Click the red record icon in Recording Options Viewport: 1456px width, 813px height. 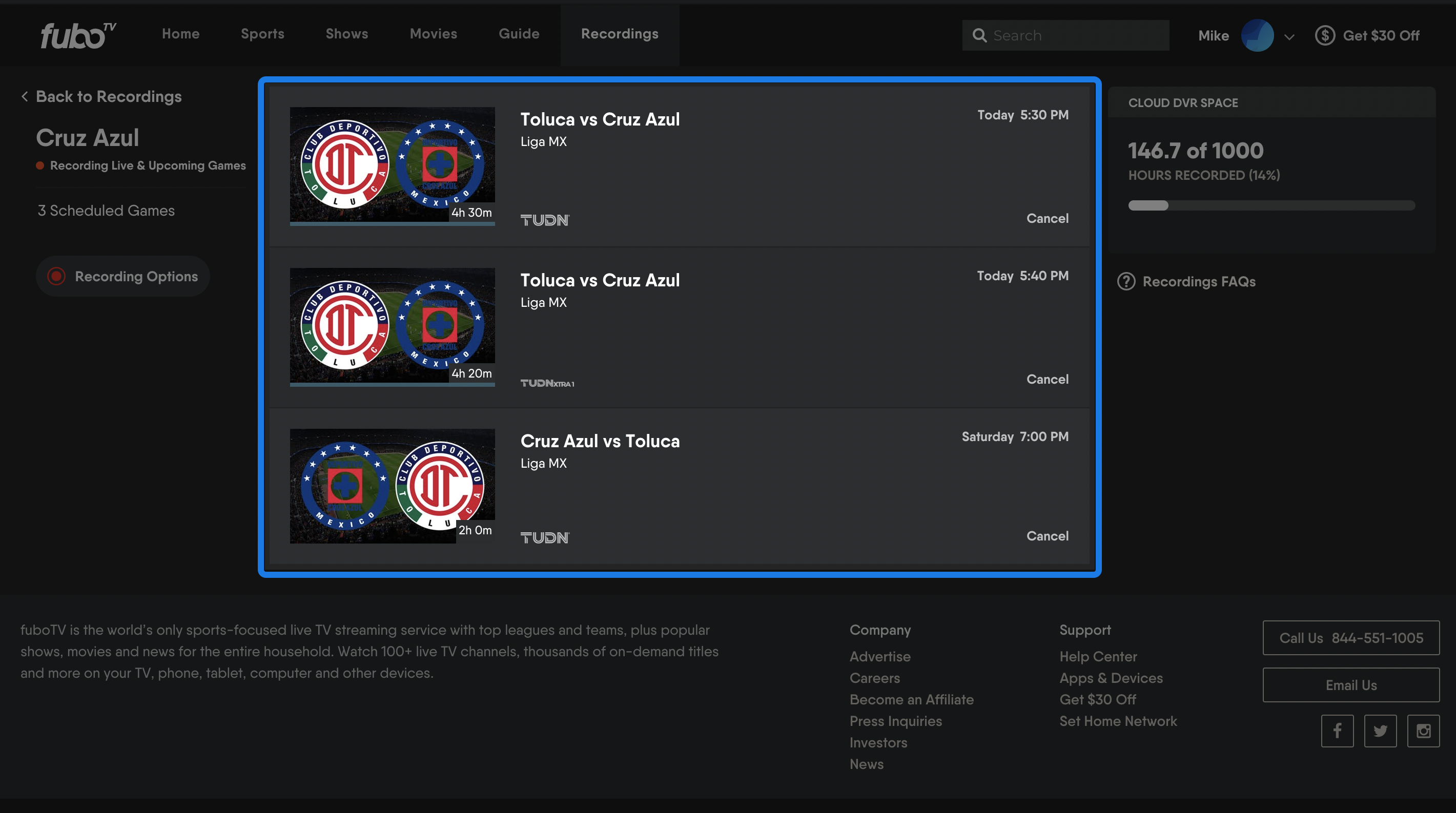coord(56,276)
